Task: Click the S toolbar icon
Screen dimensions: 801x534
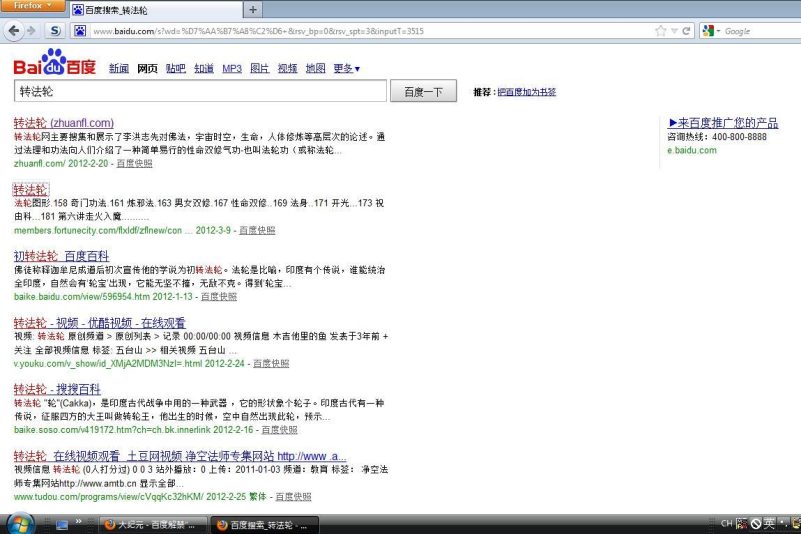Action: pos(54,31)
